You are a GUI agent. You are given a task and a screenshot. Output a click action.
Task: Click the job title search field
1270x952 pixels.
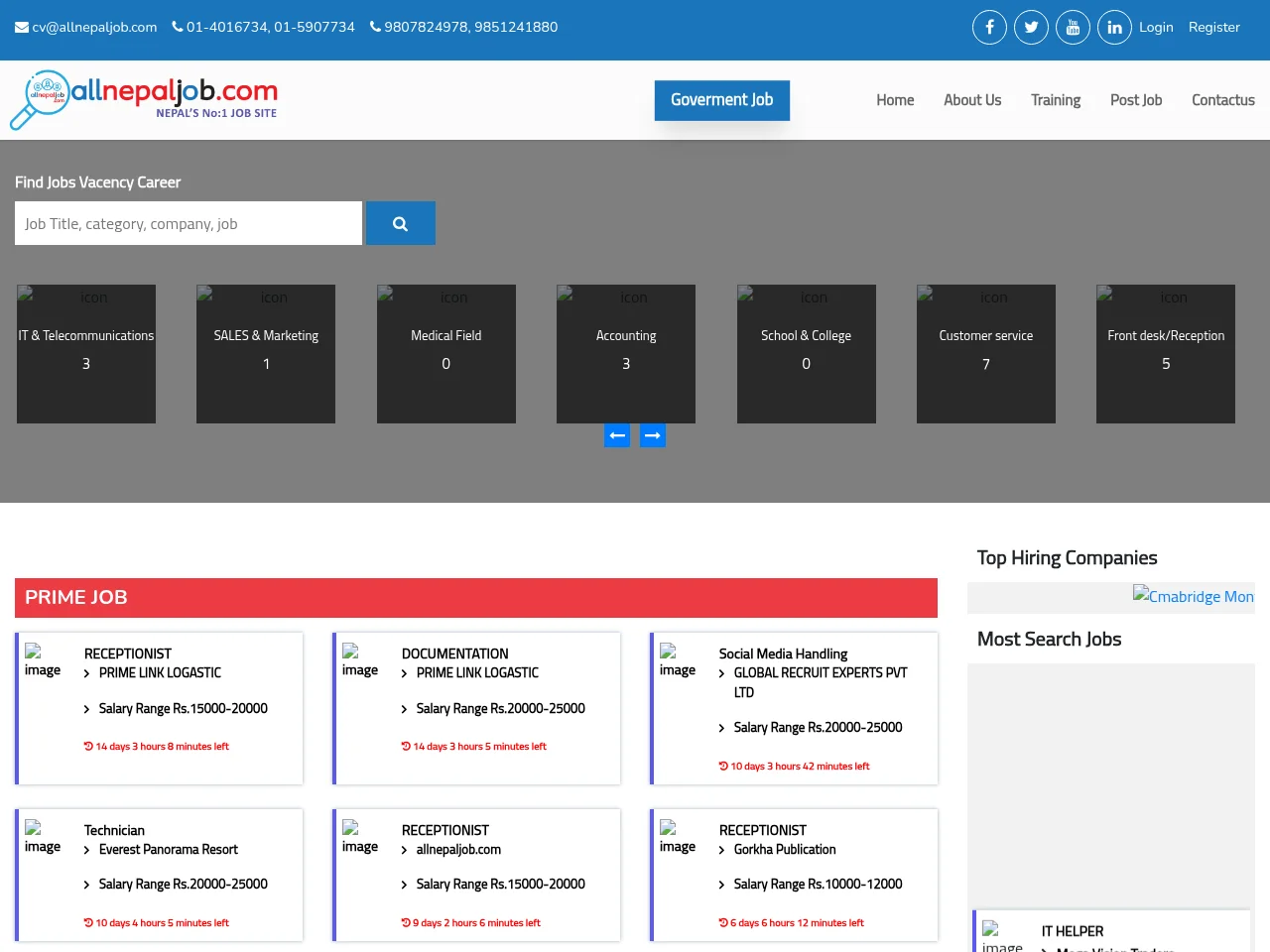pos(189,223)
